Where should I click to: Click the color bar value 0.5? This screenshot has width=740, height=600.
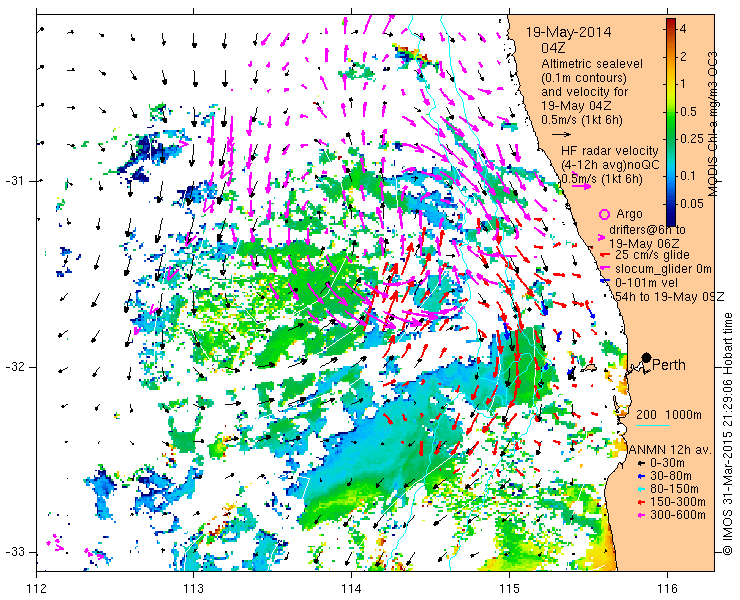(x=689, y=111)
